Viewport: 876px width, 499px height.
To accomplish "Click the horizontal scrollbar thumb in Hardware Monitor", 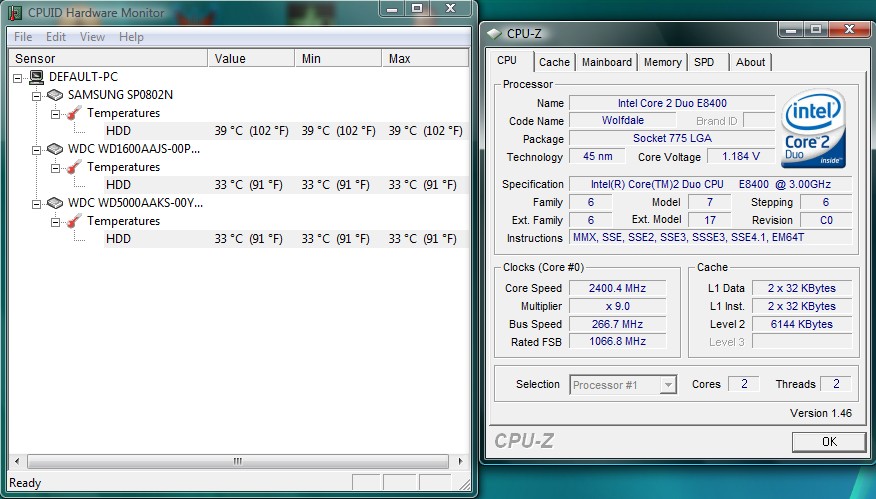I will coord(238,462).
